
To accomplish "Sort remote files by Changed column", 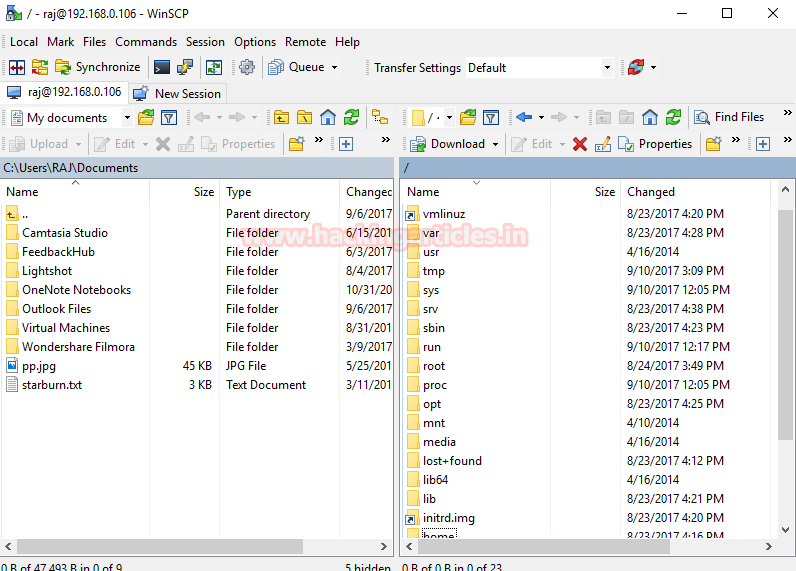I will coord(695,192).
